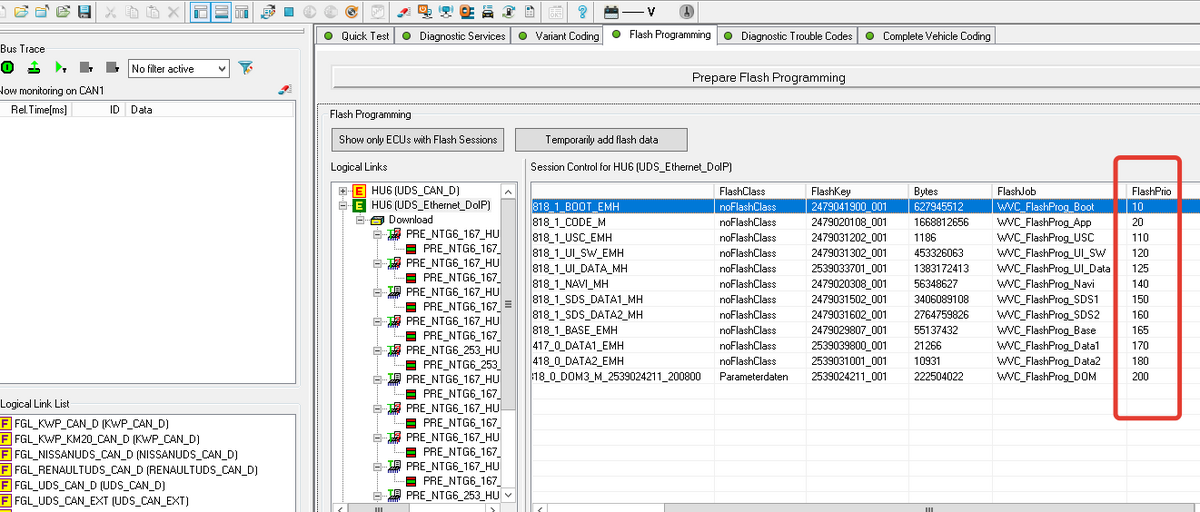Click 'Show only ECUs with Flash Sessions'

click(x=418, y=140)
